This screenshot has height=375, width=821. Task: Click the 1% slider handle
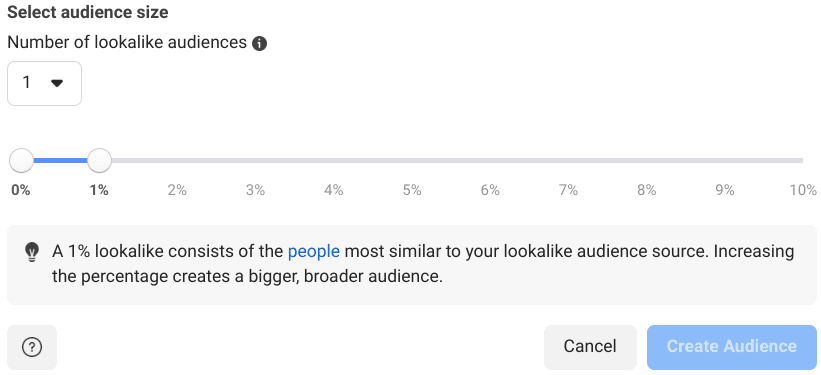[99, 160]
